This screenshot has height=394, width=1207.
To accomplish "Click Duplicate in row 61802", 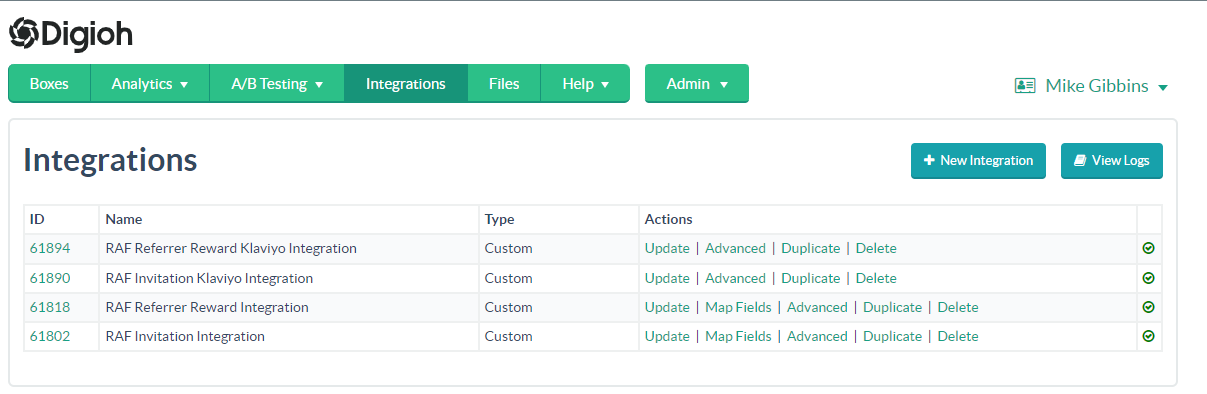I will click(892, 336).
